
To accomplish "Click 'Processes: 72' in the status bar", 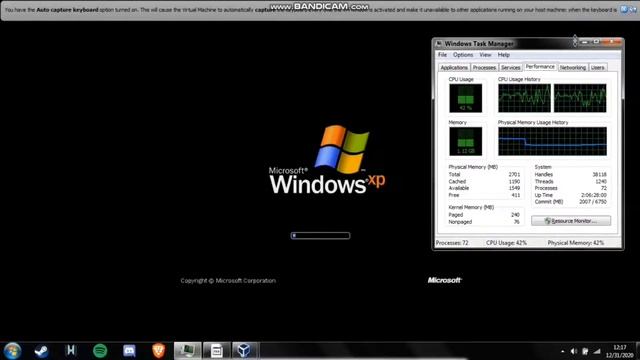I will tap(452, 243).
